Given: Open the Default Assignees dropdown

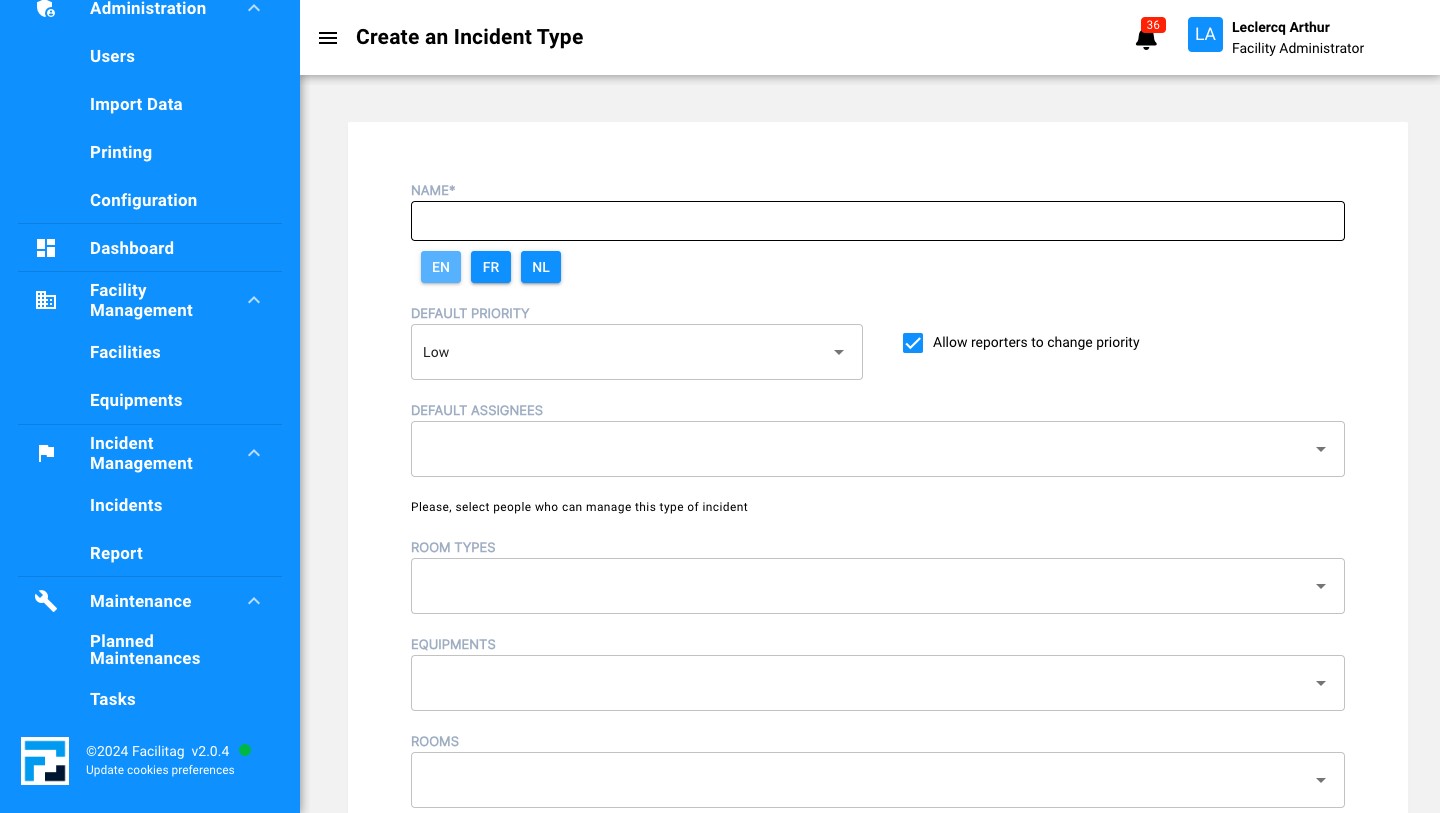Looking at the screenshot, I should click(x=877, y=449).
